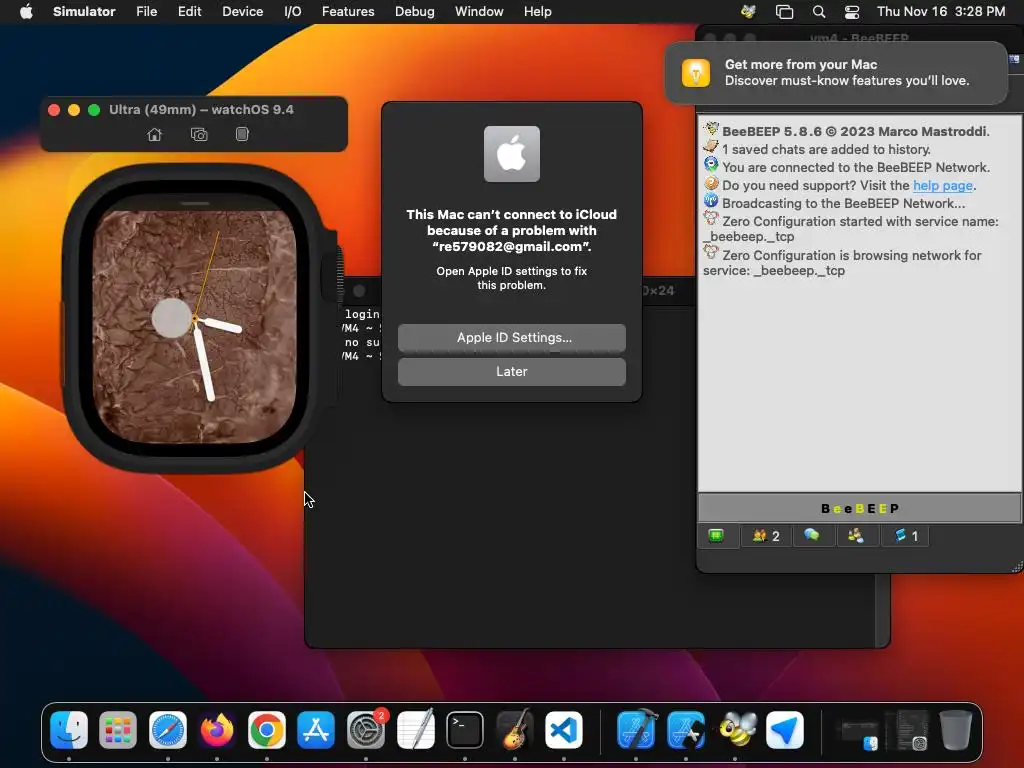
Task: Click the minimized Settings window thumbnail in Dock
Action: (x=908, y=730)
